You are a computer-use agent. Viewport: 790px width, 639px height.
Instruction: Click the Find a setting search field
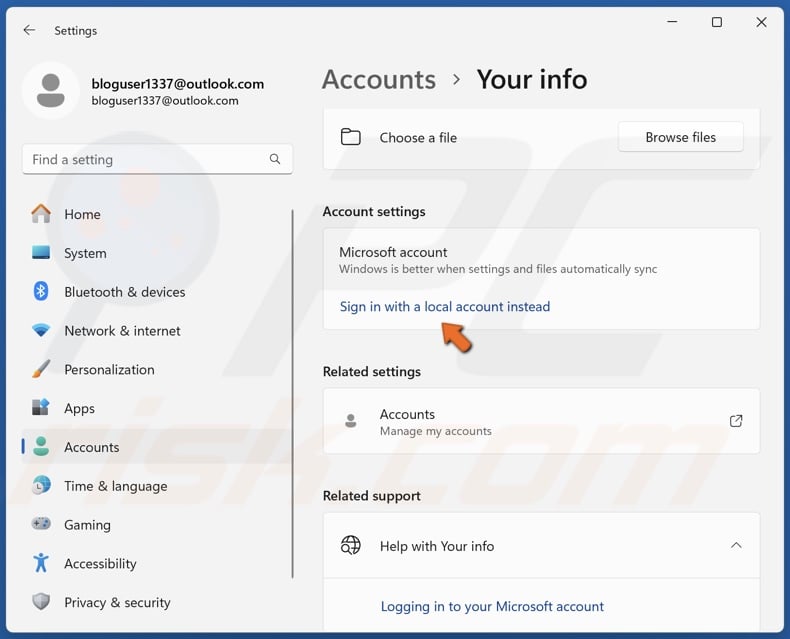(x=157, y=159)
